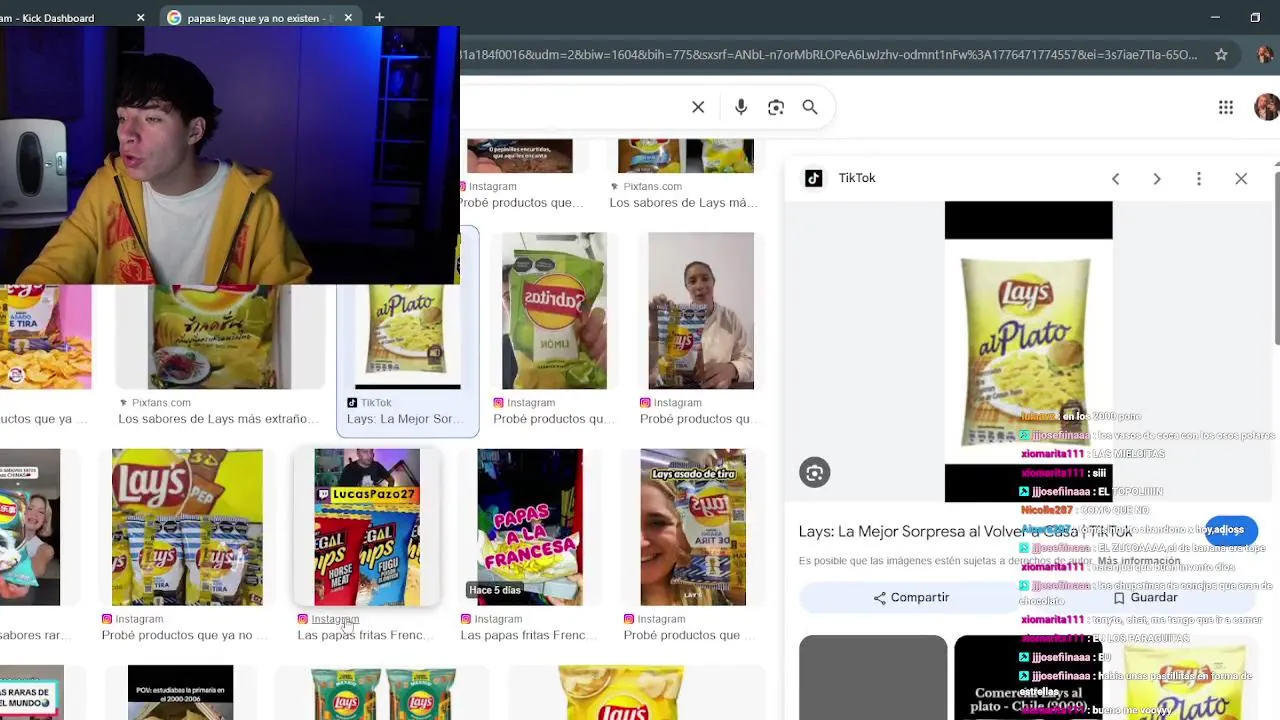Open the 'Lays asado de tira' selfie thumbnail
Screen dimensions: 1280x720
pyautogui.click(x=693, y=527)
